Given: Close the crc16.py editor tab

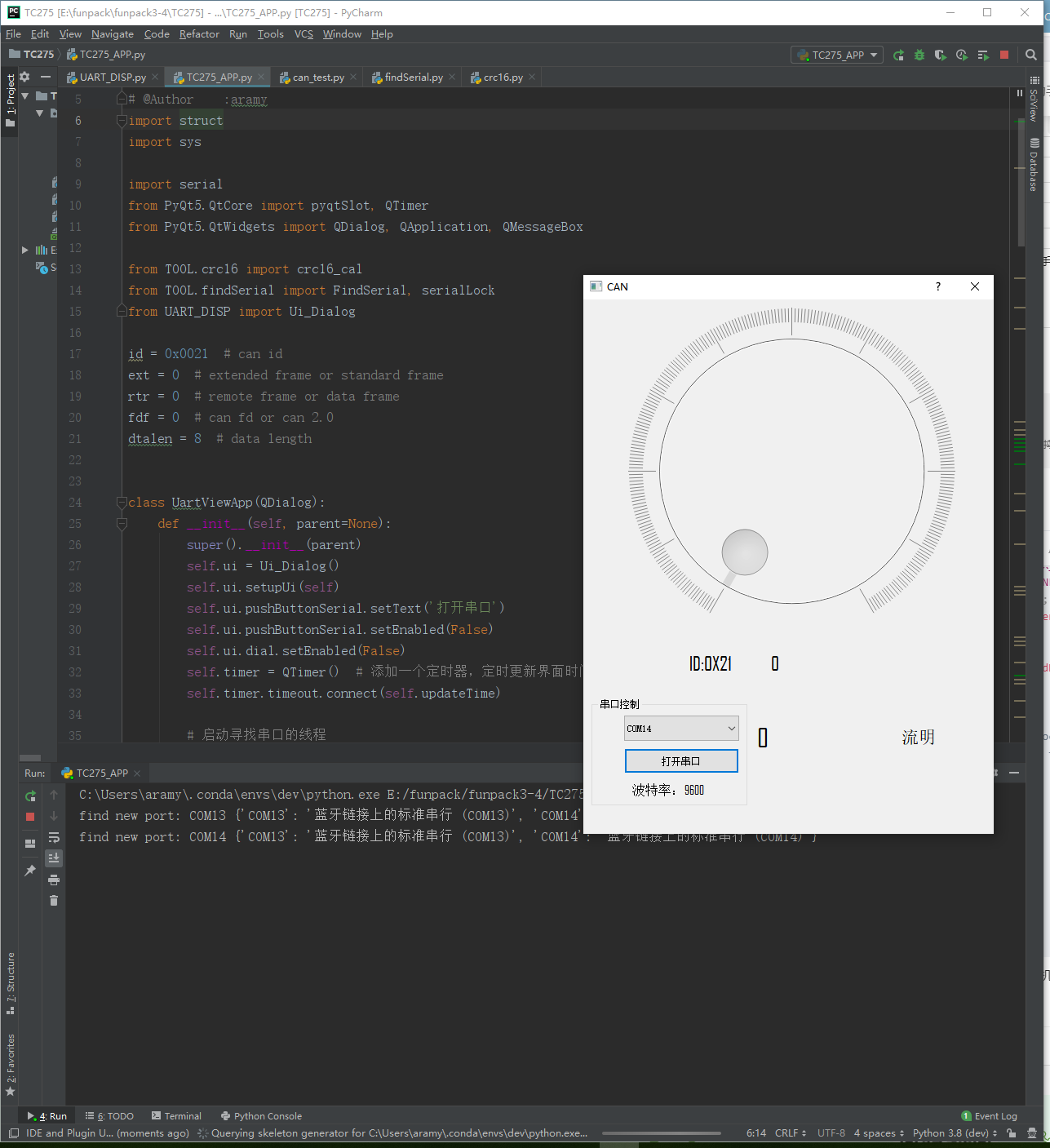Looking at the screenshot, I should [532, 77].
